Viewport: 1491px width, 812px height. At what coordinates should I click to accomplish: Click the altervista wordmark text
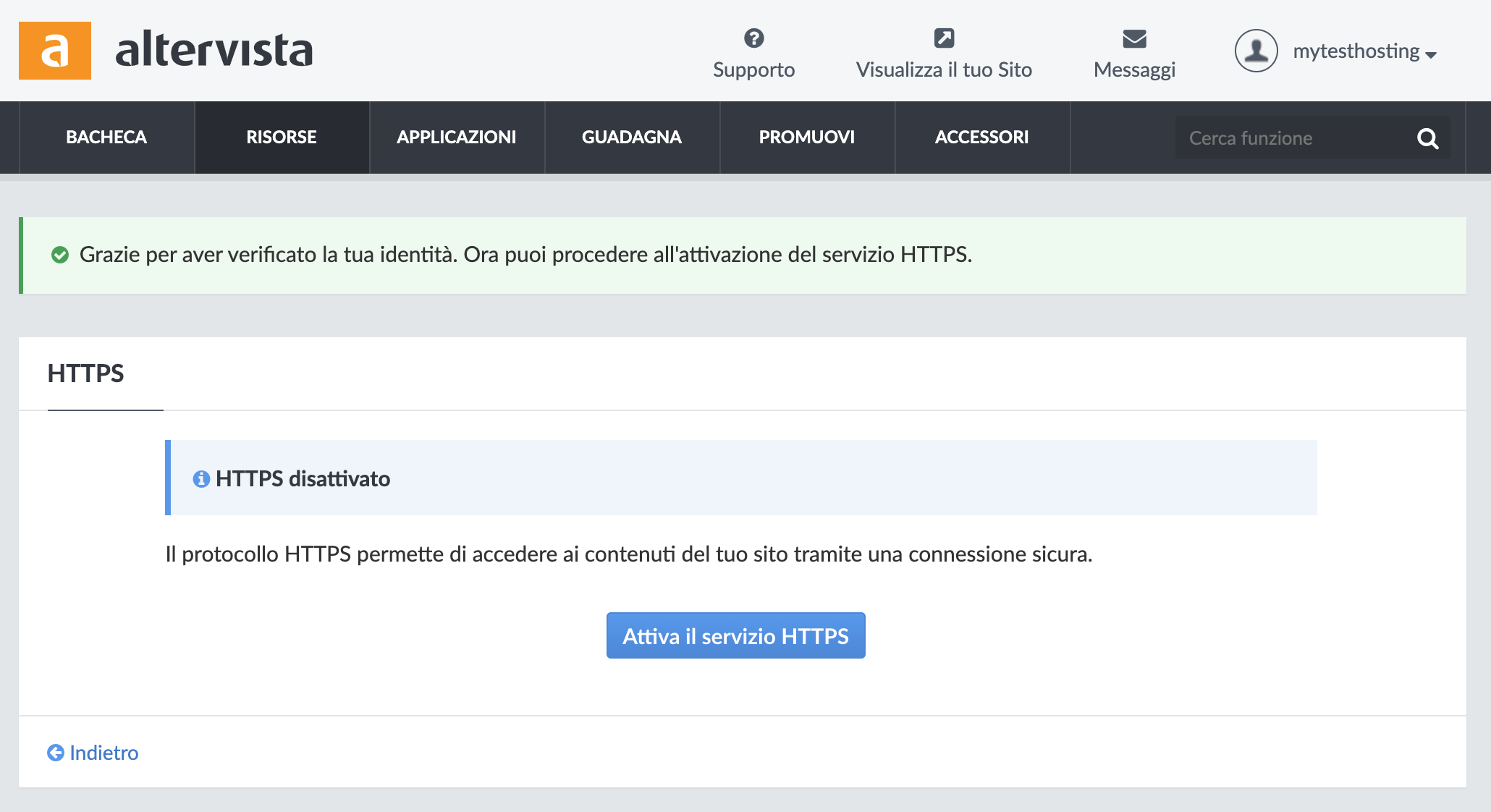coord(214,49)
